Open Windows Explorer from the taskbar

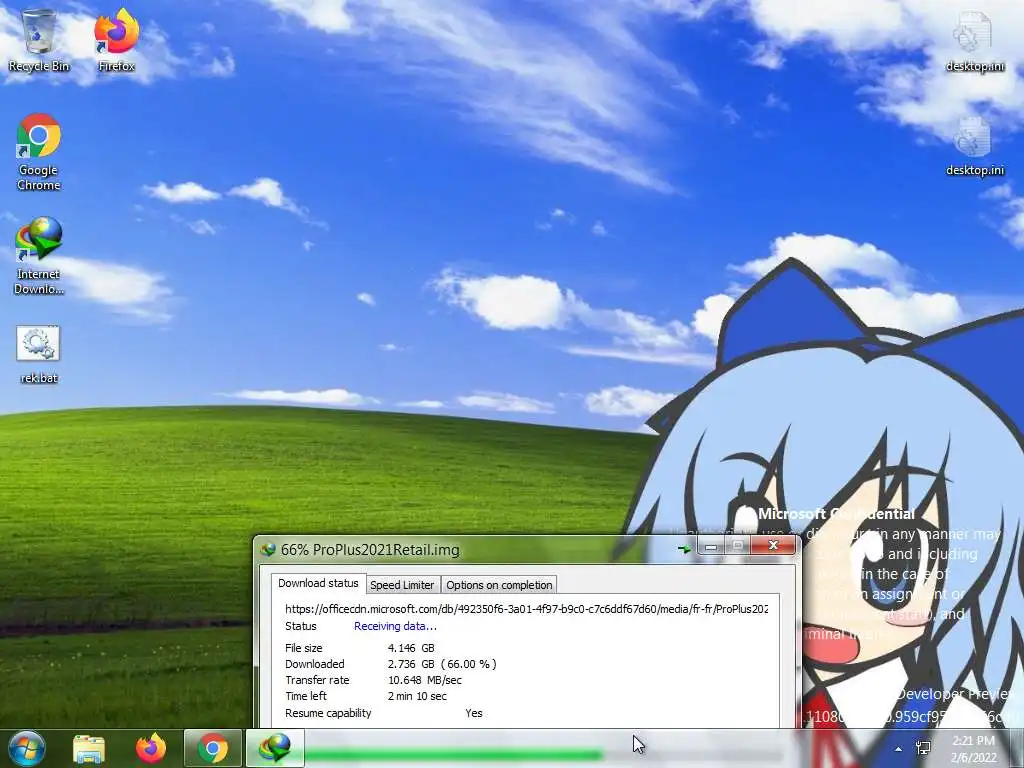click(89, 748)
